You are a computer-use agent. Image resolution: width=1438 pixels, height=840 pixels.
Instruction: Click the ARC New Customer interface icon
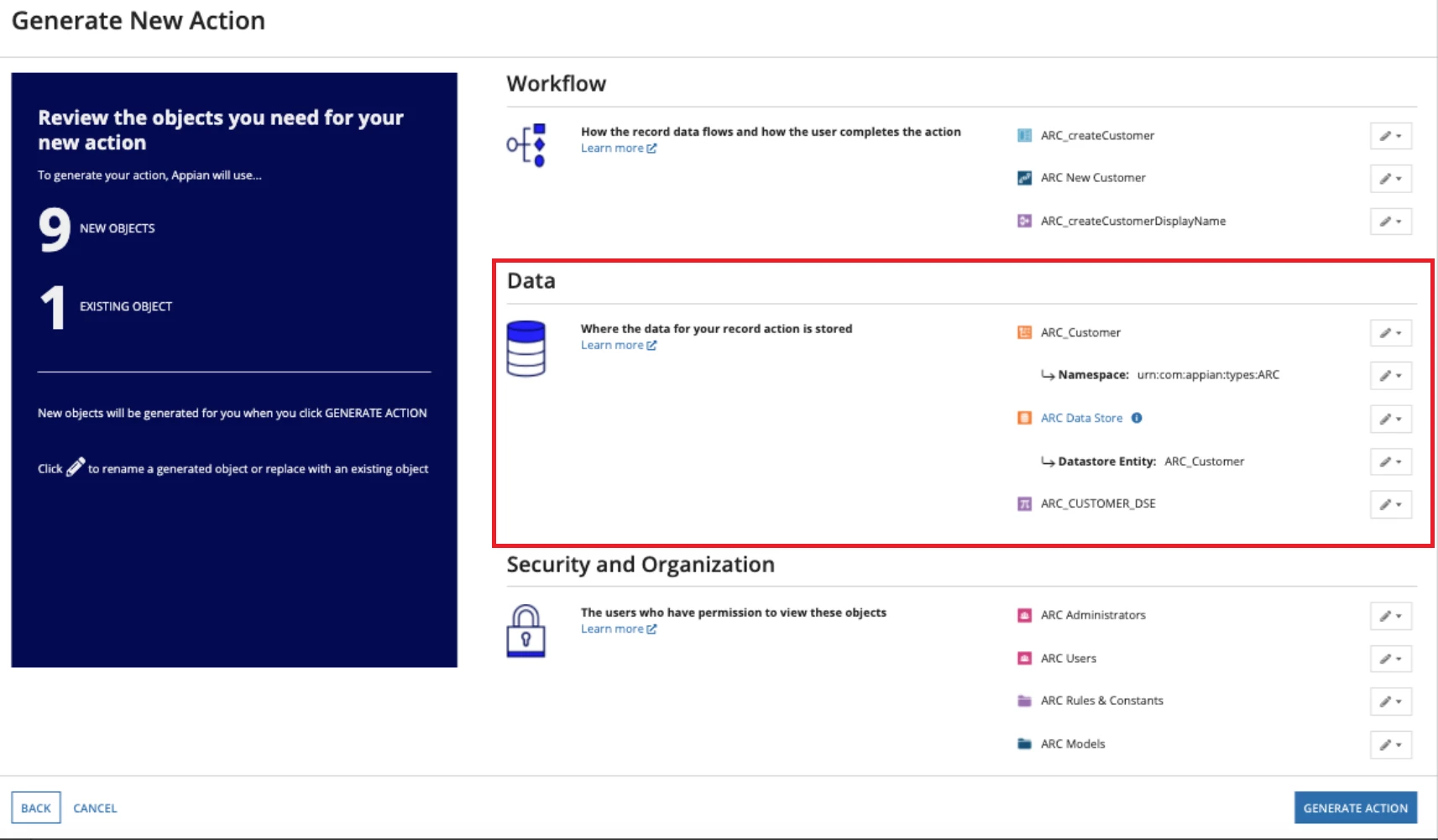(x=1024, y=178)
